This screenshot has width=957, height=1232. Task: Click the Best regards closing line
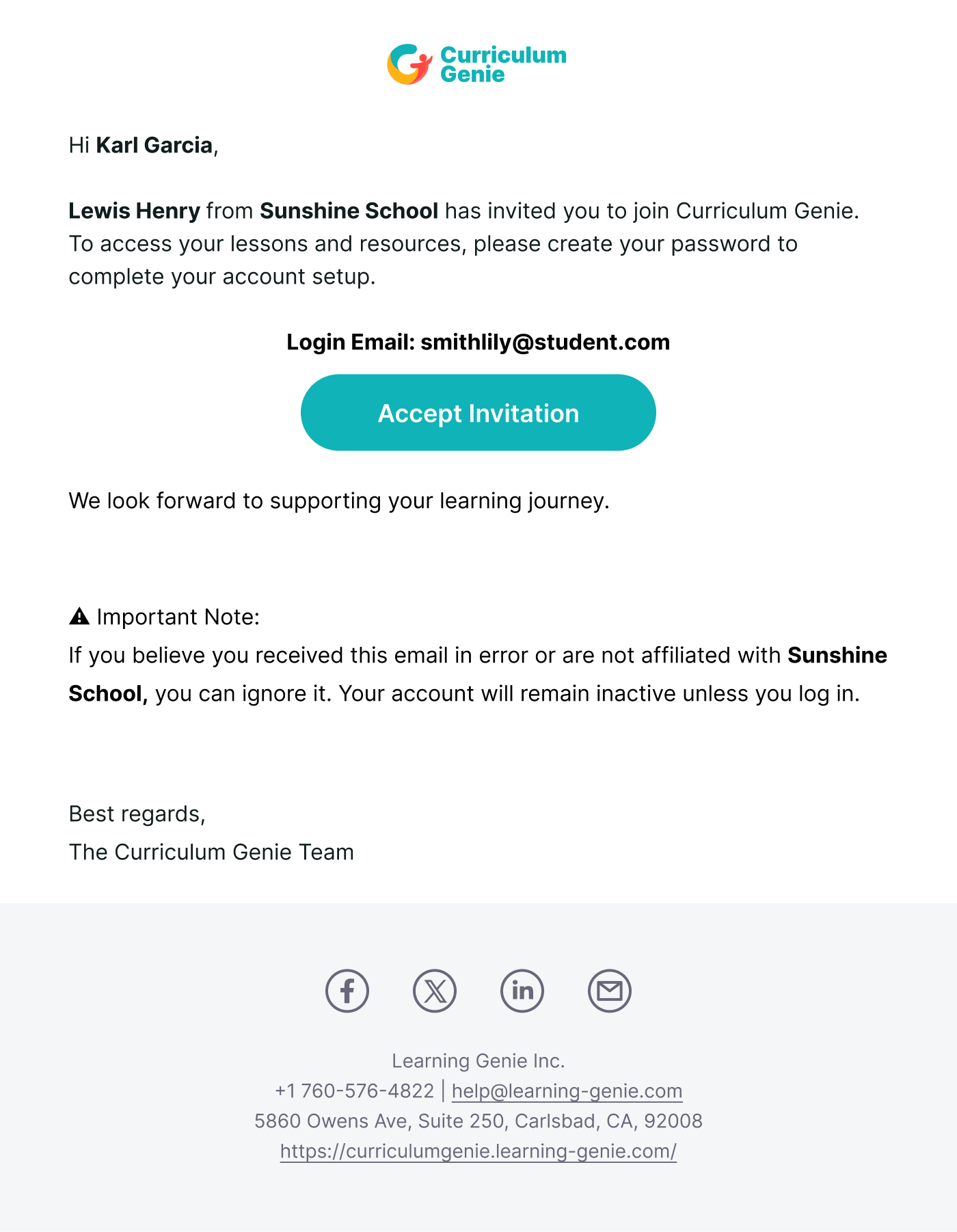137,814
